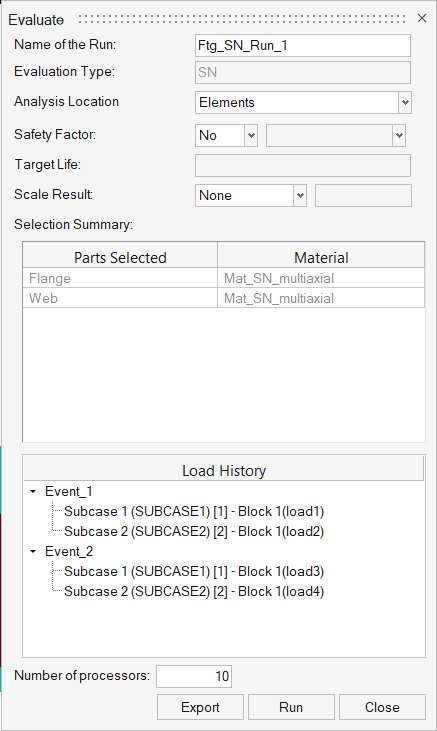
Task: Collapse the Event_2 tree node
Action: coord(33,552)
